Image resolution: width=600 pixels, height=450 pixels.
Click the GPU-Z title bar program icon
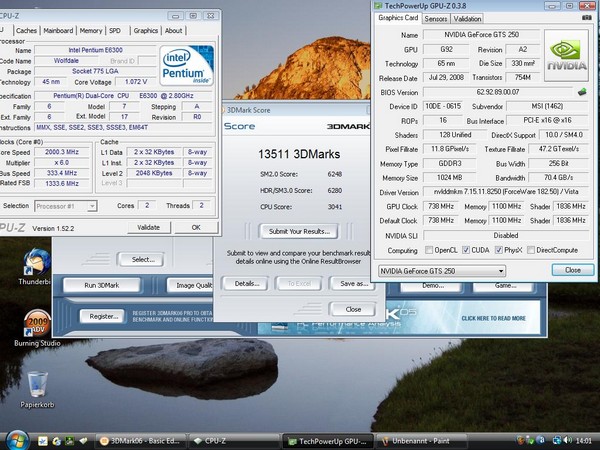pos(378,6)
